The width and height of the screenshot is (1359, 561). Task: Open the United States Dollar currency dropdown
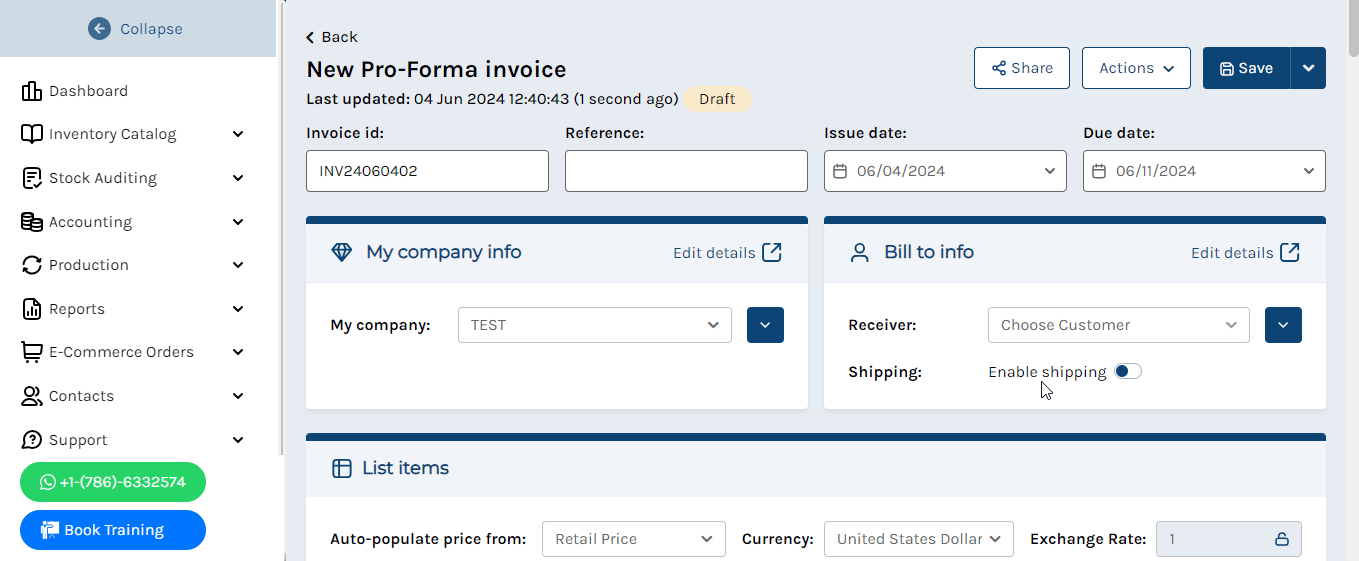918,539
